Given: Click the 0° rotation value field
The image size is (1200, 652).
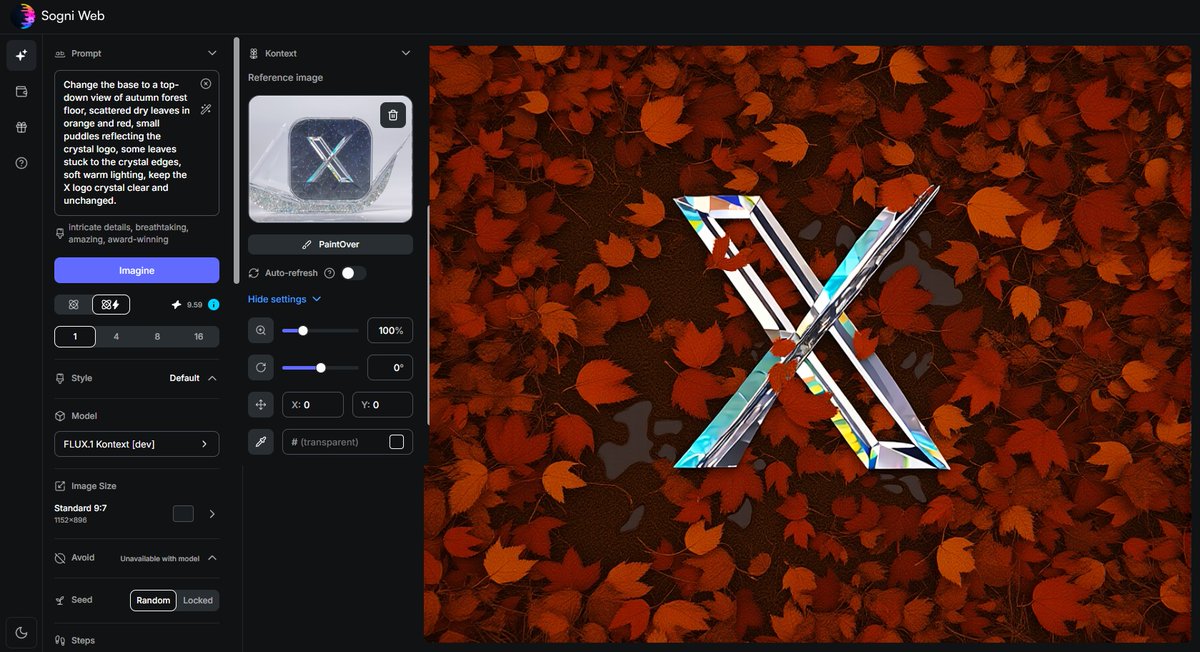Looking at the screenshot, I should [390, 368].
